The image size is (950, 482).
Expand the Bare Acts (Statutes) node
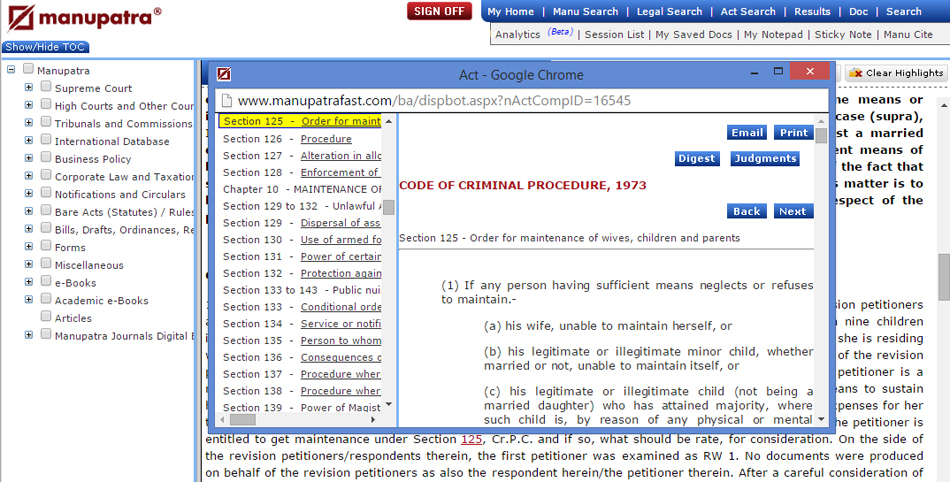point(28,211)
